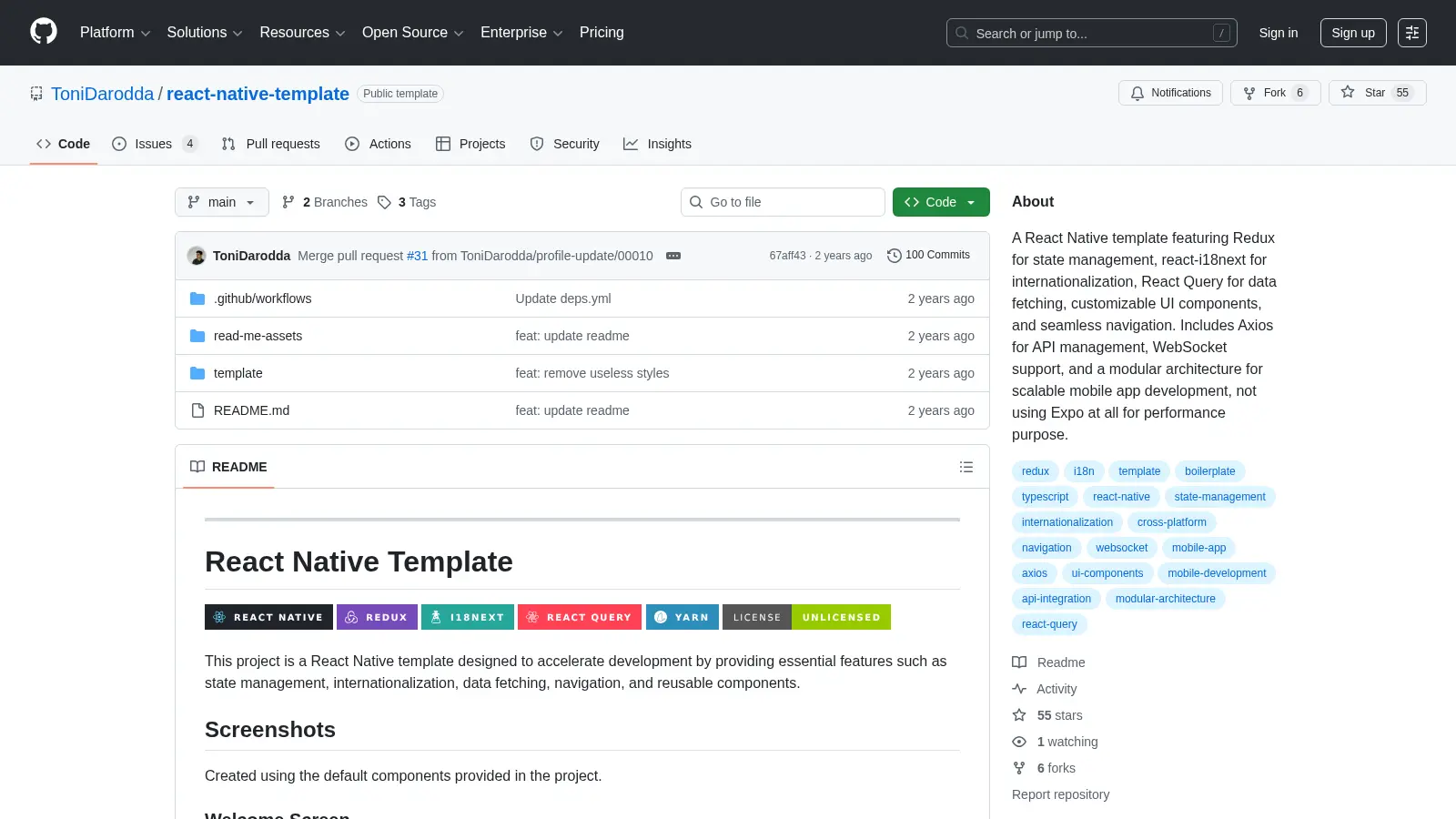View the 100 Commits history
This screenshot has height=819, width=1456.
point(928,256)
